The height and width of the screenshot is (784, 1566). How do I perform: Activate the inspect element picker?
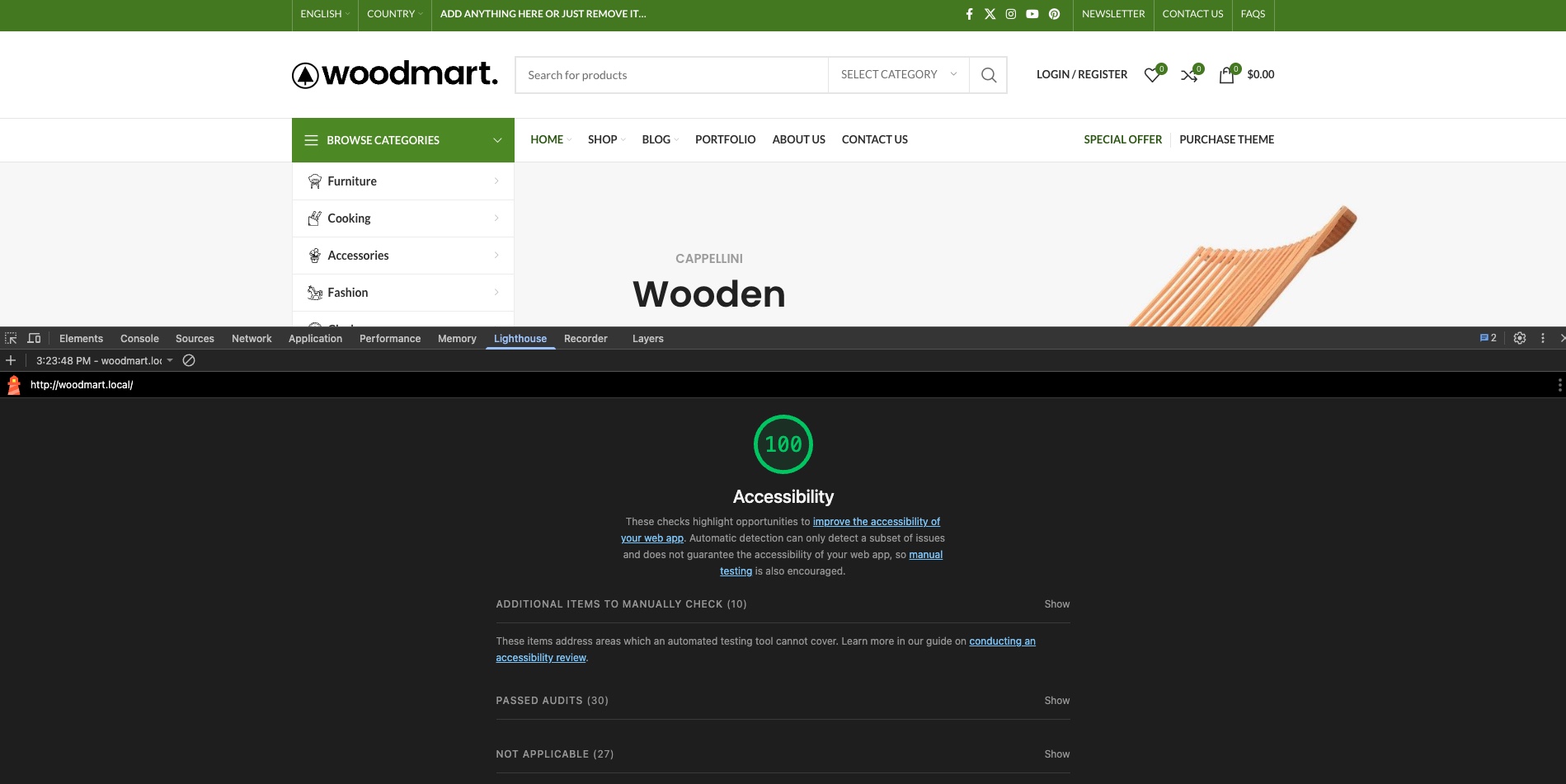coord(11,338)
